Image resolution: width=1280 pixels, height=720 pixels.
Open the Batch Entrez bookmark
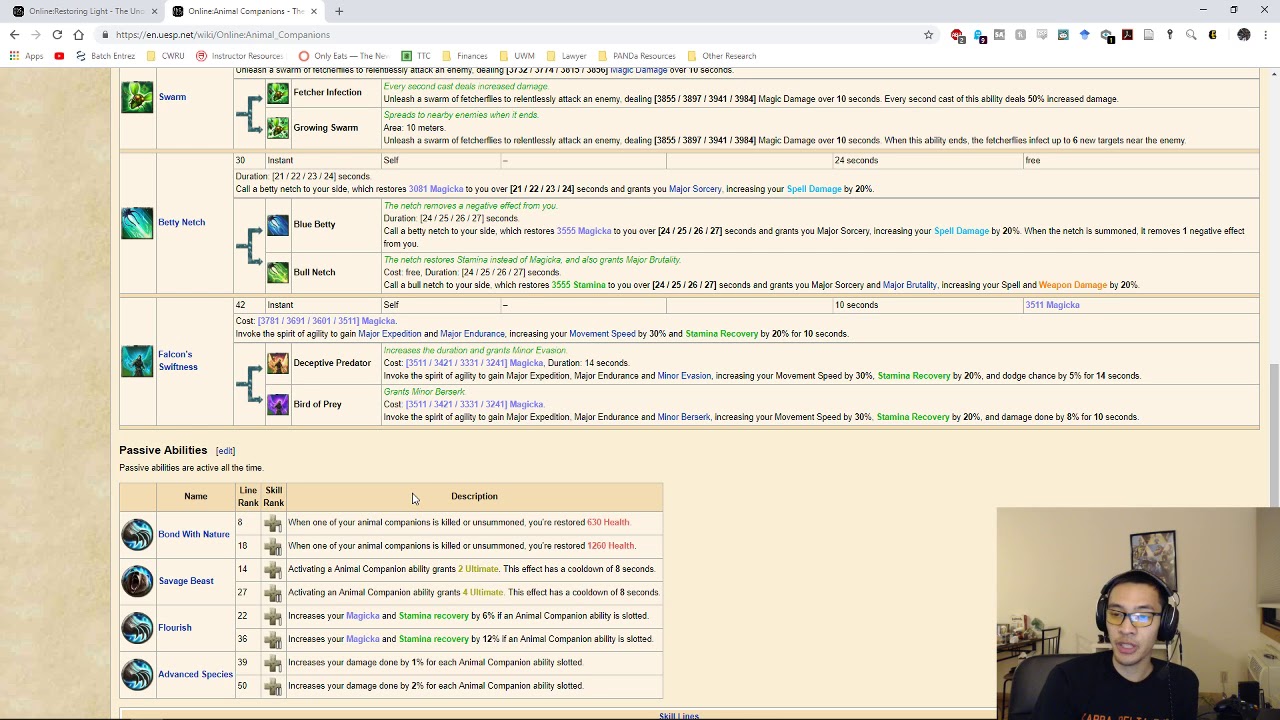(x=105, y=56)
